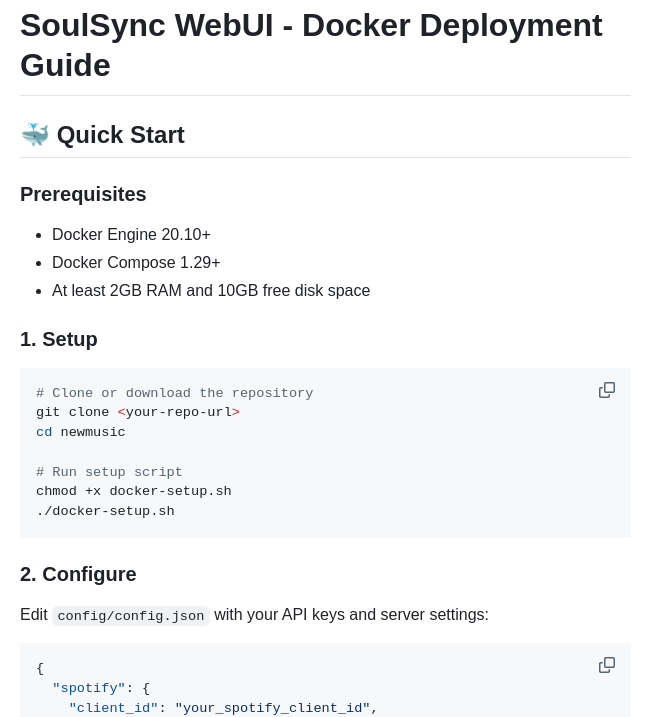Click the '2. Configure' heading
The width and height of the screenshot is (651, 717).
click(78, 574)
